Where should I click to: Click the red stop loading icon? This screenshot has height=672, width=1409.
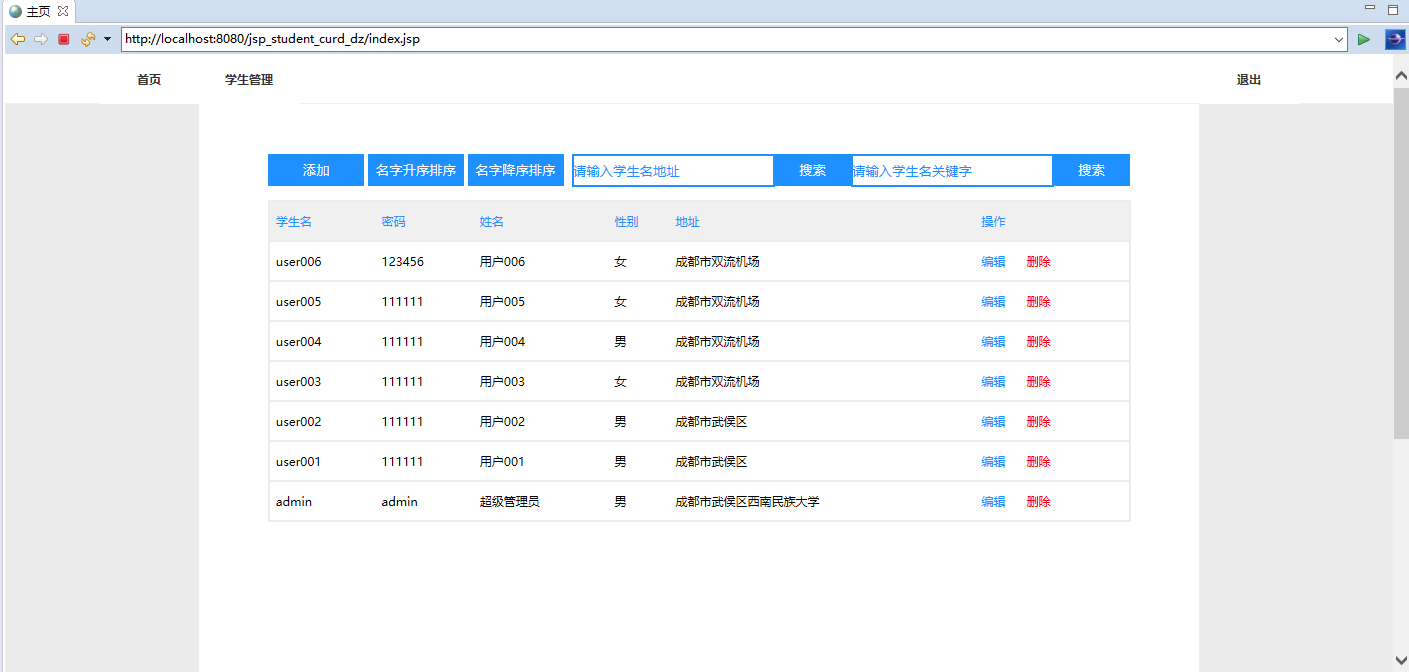pos(62,39)
